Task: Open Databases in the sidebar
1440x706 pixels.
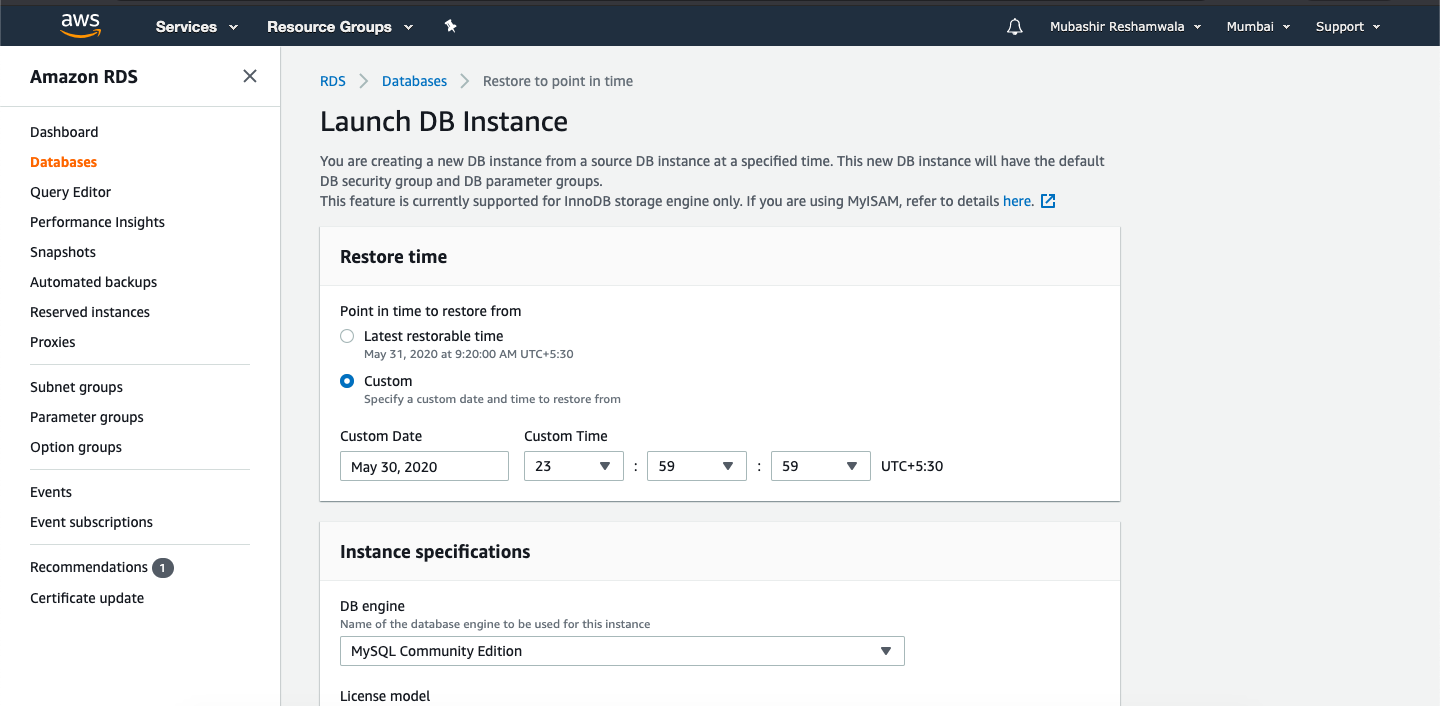Action: pyautogui.click(x=63, y=162)
